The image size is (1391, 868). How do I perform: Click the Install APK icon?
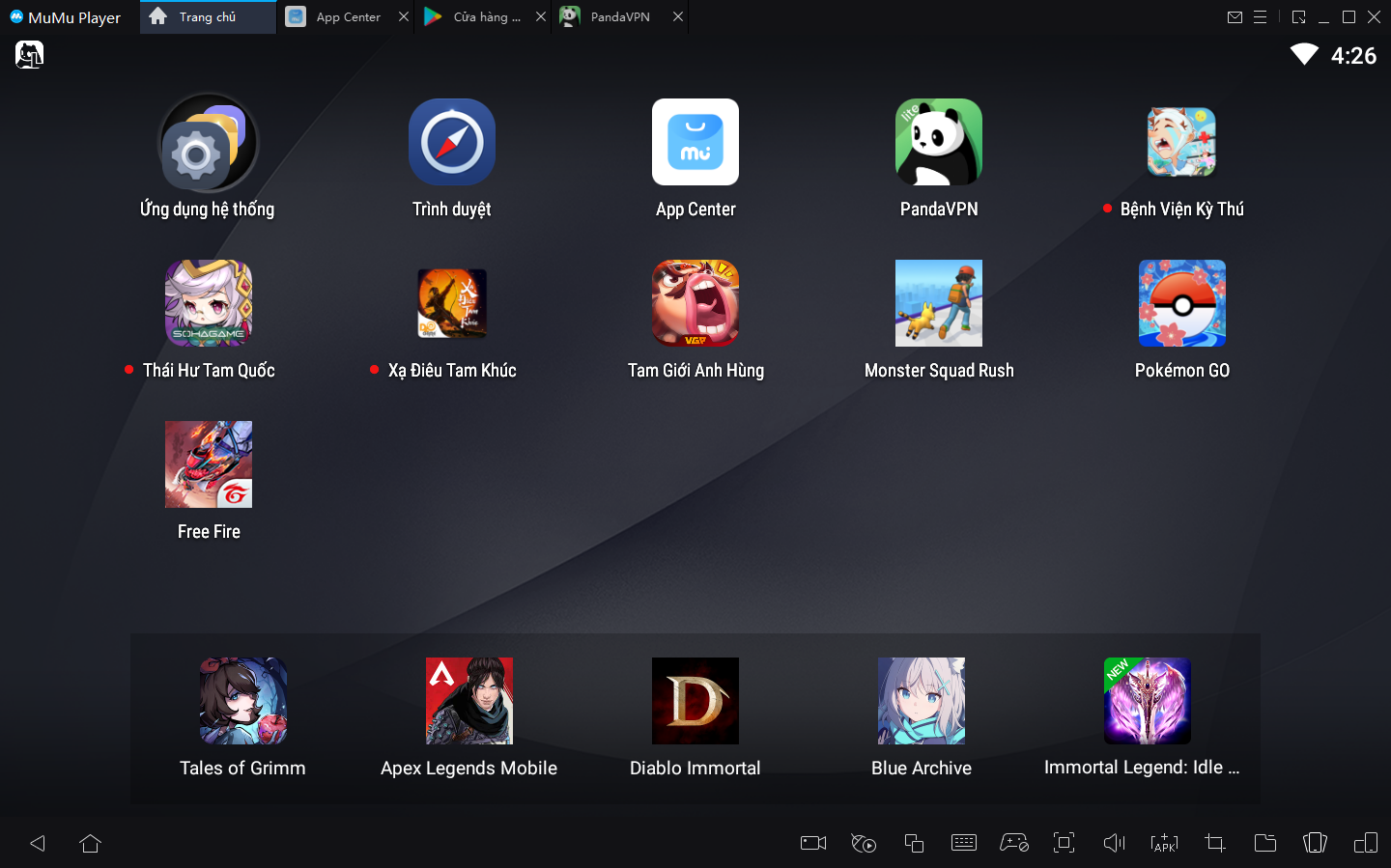point(1165,843)
